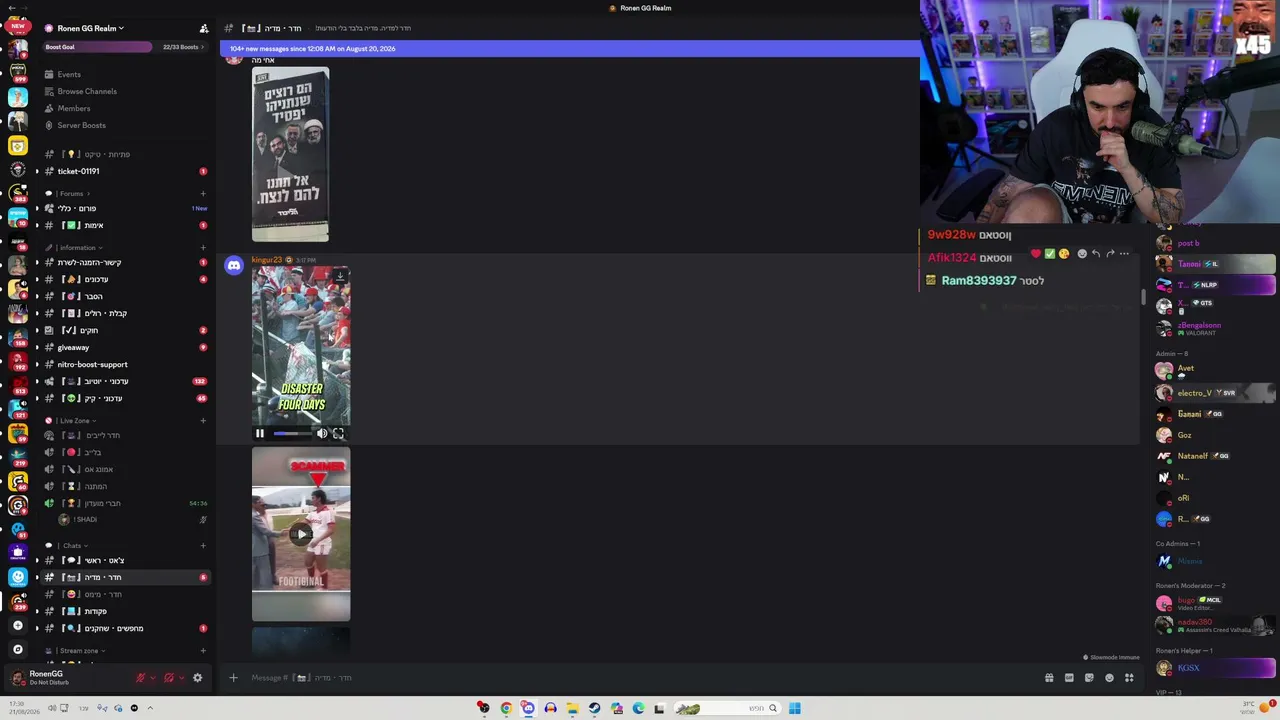Open Browse Channels
The height and width of the screenshot is (720, 1280).
click(x=87, y=91)
